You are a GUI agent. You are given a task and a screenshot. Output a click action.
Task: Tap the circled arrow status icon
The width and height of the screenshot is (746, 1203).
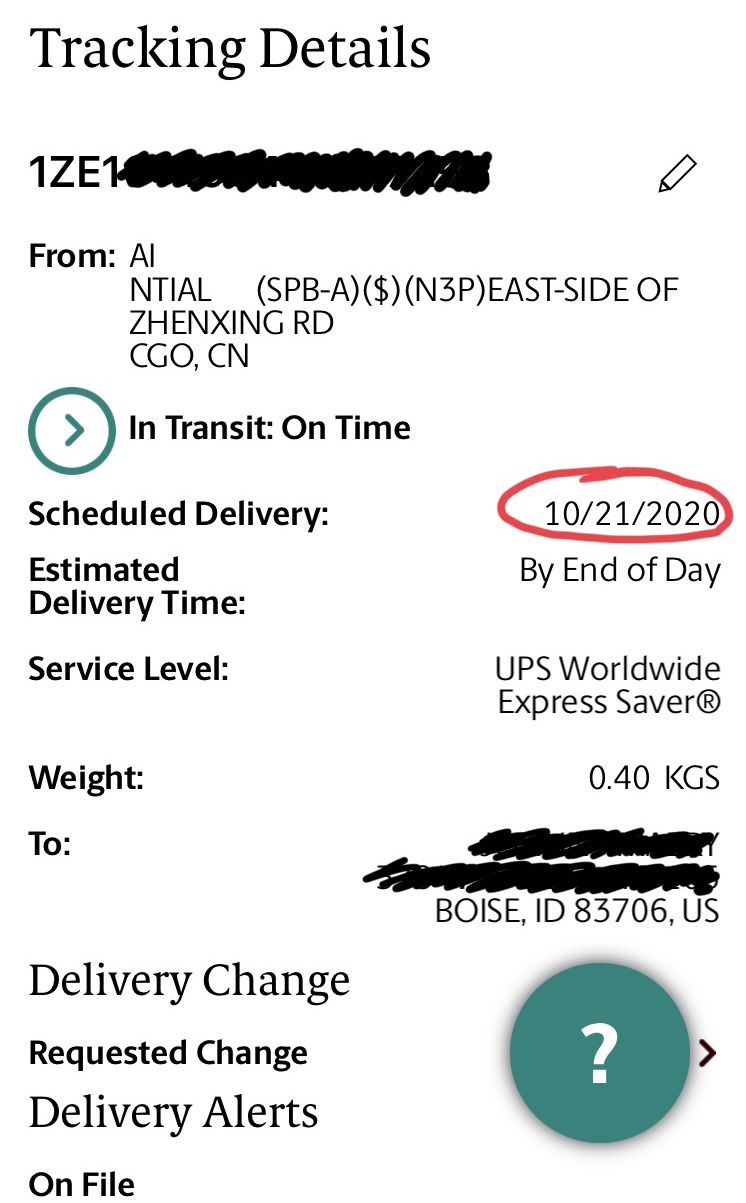[71, 430]
